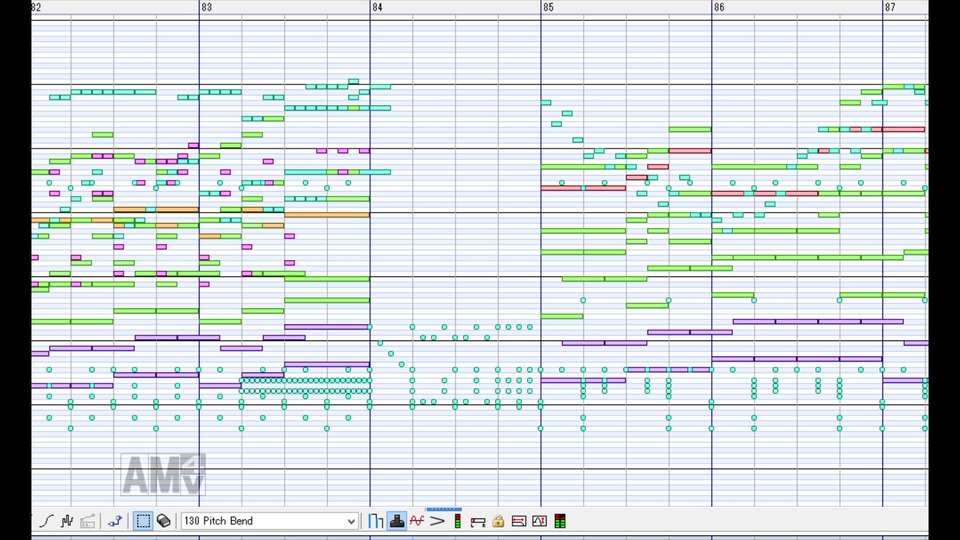Select the eraser tool
Screen dimensions: 960x540
pyautogui.click(x=163, y=521)
